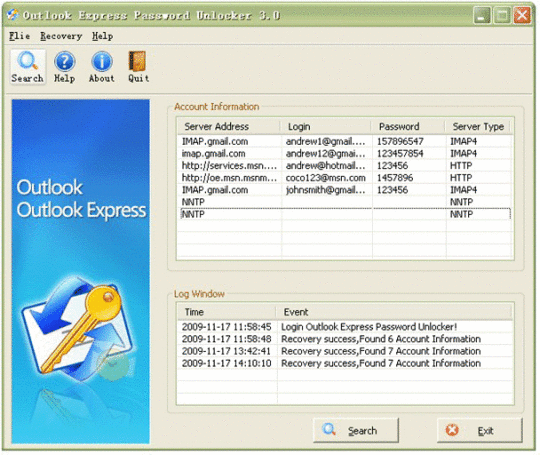
Task: Open the Help menu in menu bar
Action: click(x=102, y=36)
